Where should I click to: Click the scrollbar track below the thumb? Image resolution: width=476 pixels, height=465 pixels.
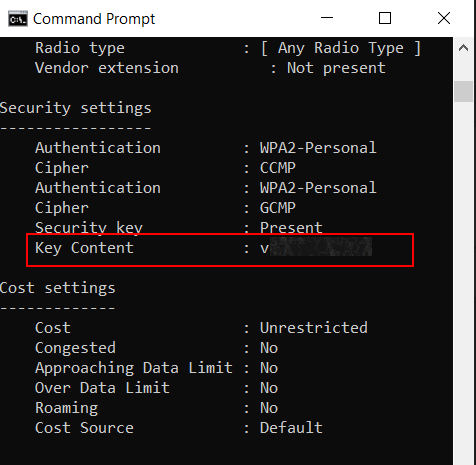pyautogui.click(x=463, y=283)
